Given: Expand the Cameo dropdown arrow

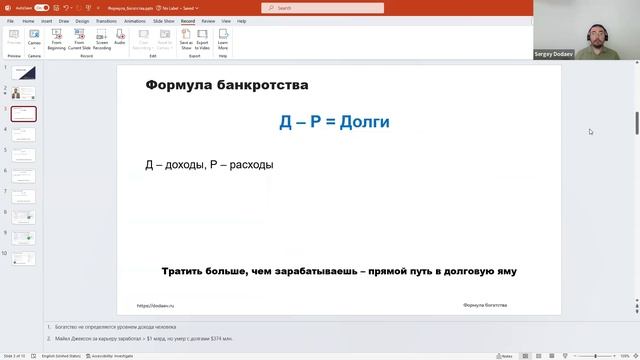Looking at the screenshot, I should [34, 48].
